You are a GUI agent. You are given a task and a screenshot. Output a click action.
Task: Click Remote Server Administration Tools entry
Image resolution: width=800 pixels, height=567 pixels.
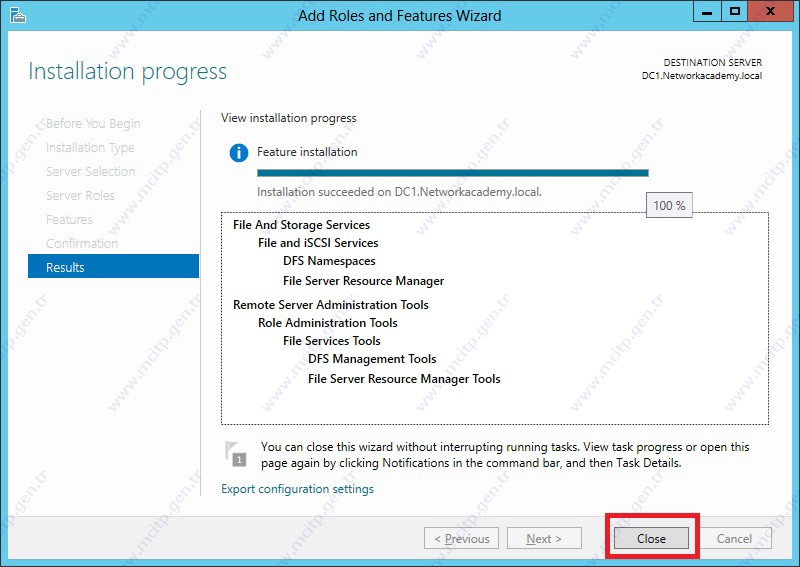click(331, 305)
